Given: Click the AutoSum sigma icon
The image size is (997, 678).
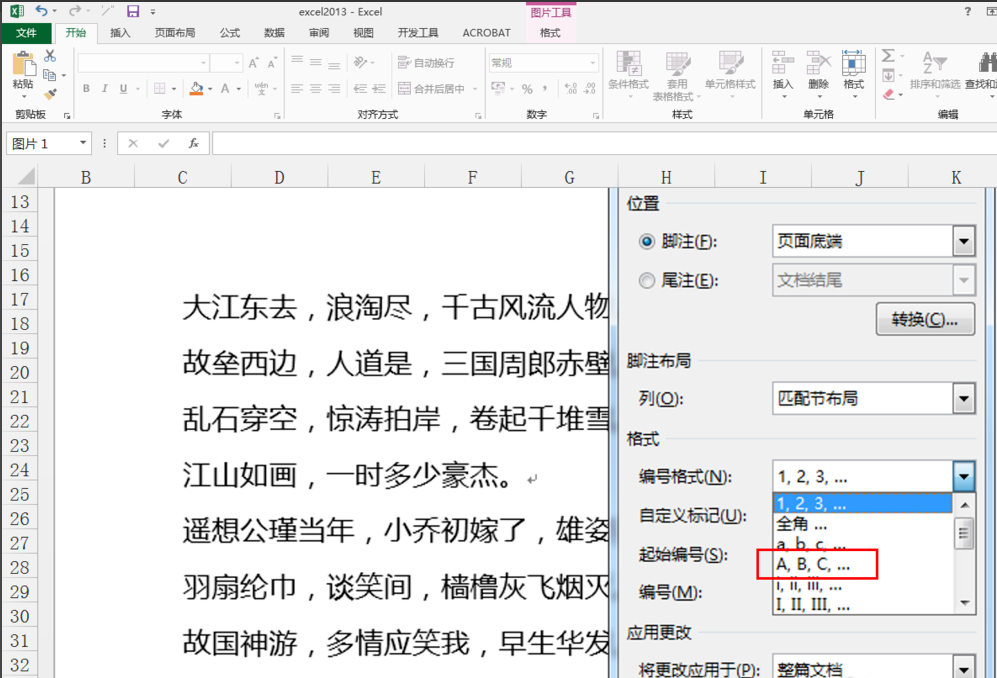Looking at the screenshot, I should (888, 56).
